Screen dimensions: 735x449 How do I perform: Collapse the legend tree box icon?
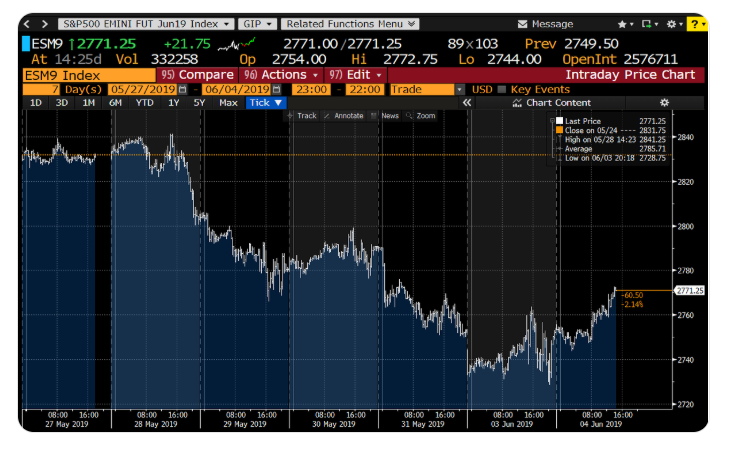552,121
